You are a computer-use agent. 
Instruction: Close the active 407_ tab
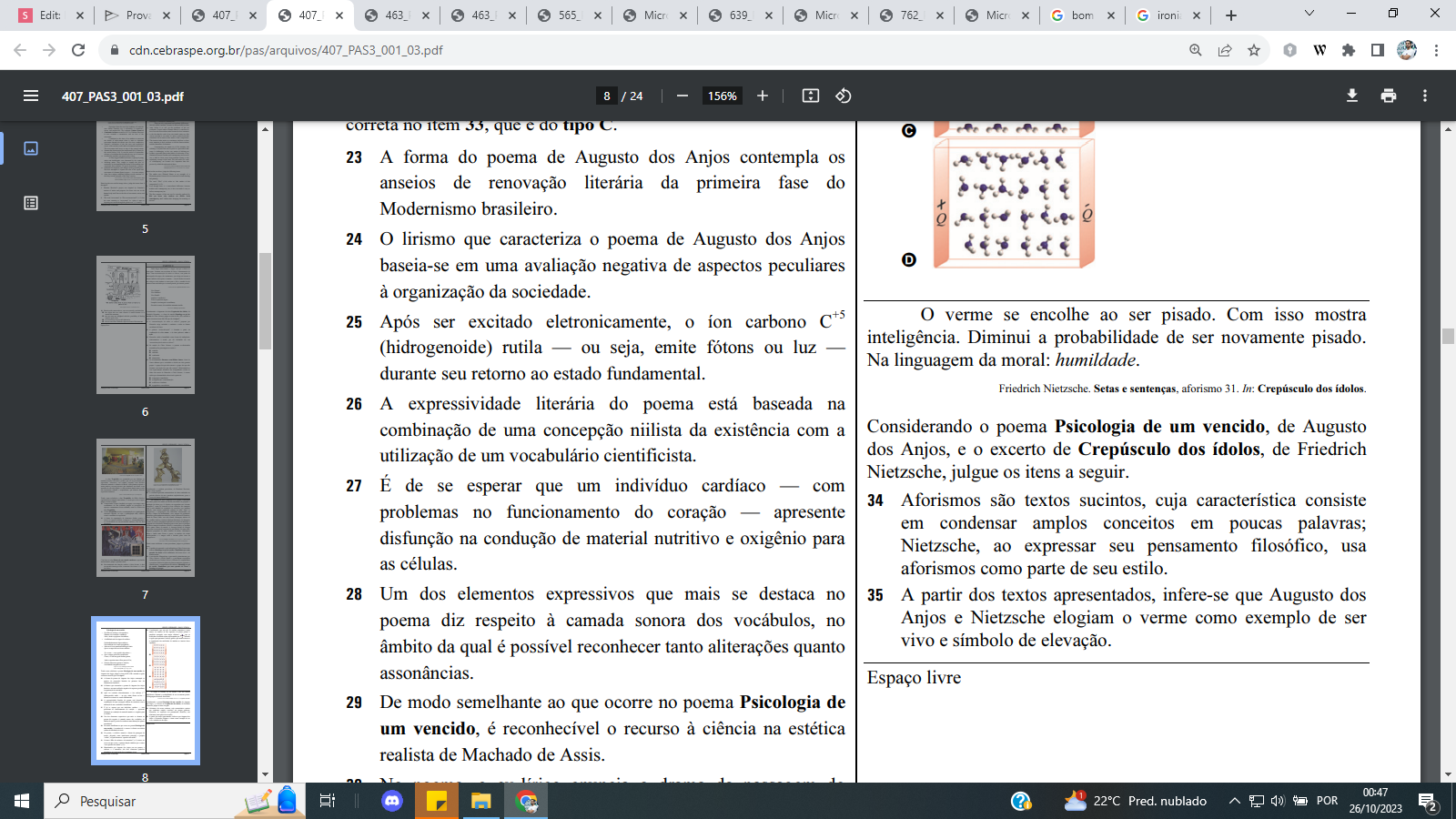click(x=339, y=15)
